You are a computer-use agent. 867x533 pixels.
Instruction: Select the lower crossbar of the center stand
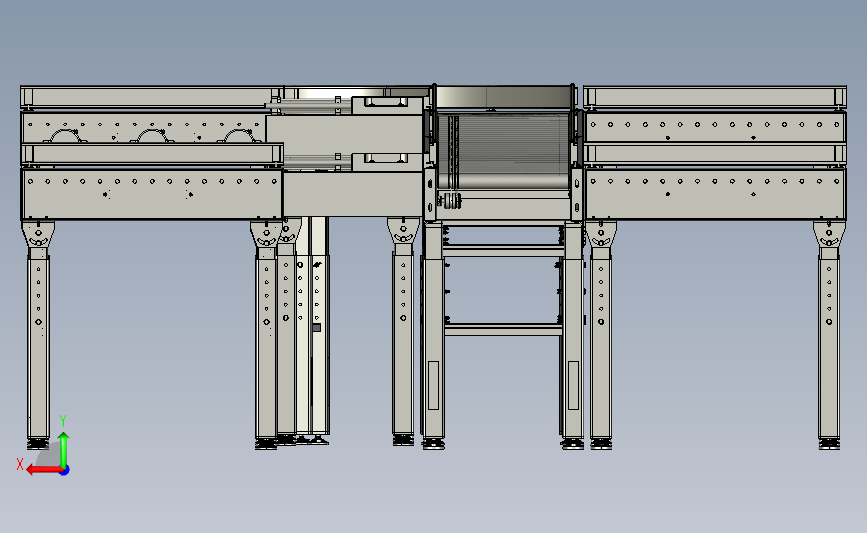click(503, 330)
